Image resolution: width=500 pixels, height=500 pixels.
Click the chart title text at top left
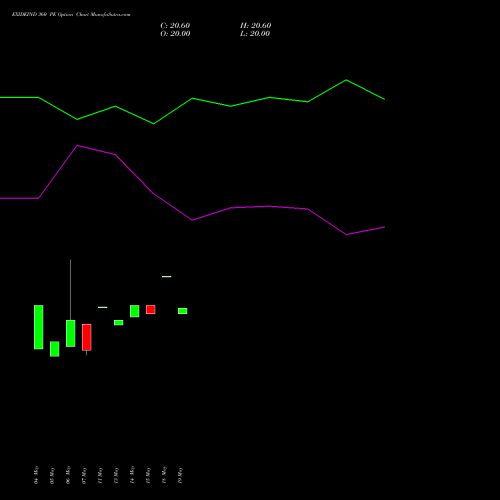click(71, 14)
